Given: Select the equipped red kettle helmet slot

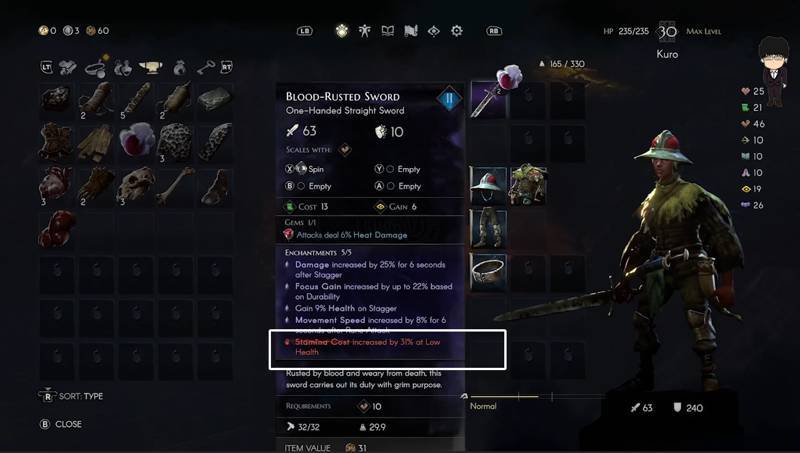Looking at the screenshot, I should [x=488, y=186].
